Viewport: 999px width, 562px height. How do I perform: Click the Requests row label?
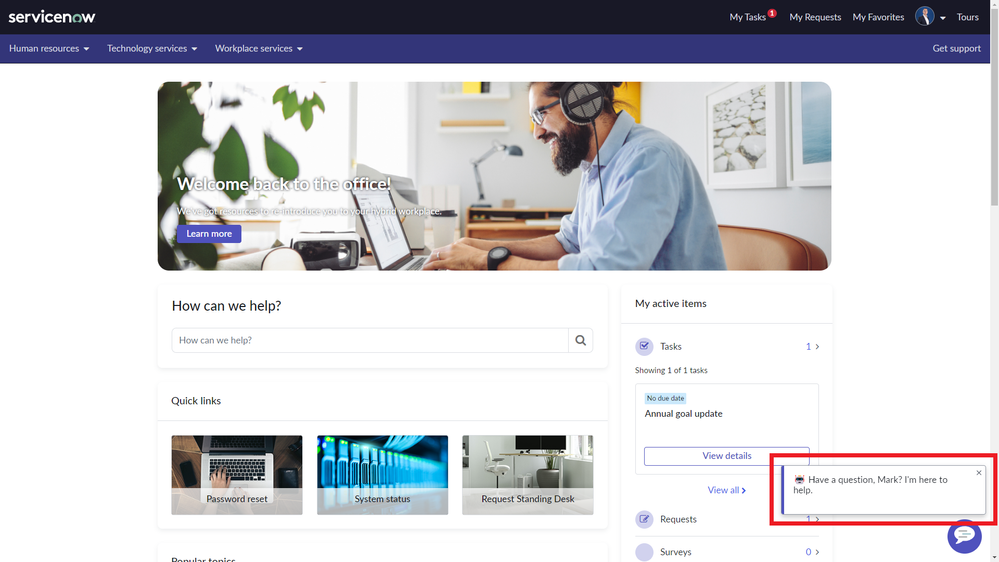tap(678, 519)
